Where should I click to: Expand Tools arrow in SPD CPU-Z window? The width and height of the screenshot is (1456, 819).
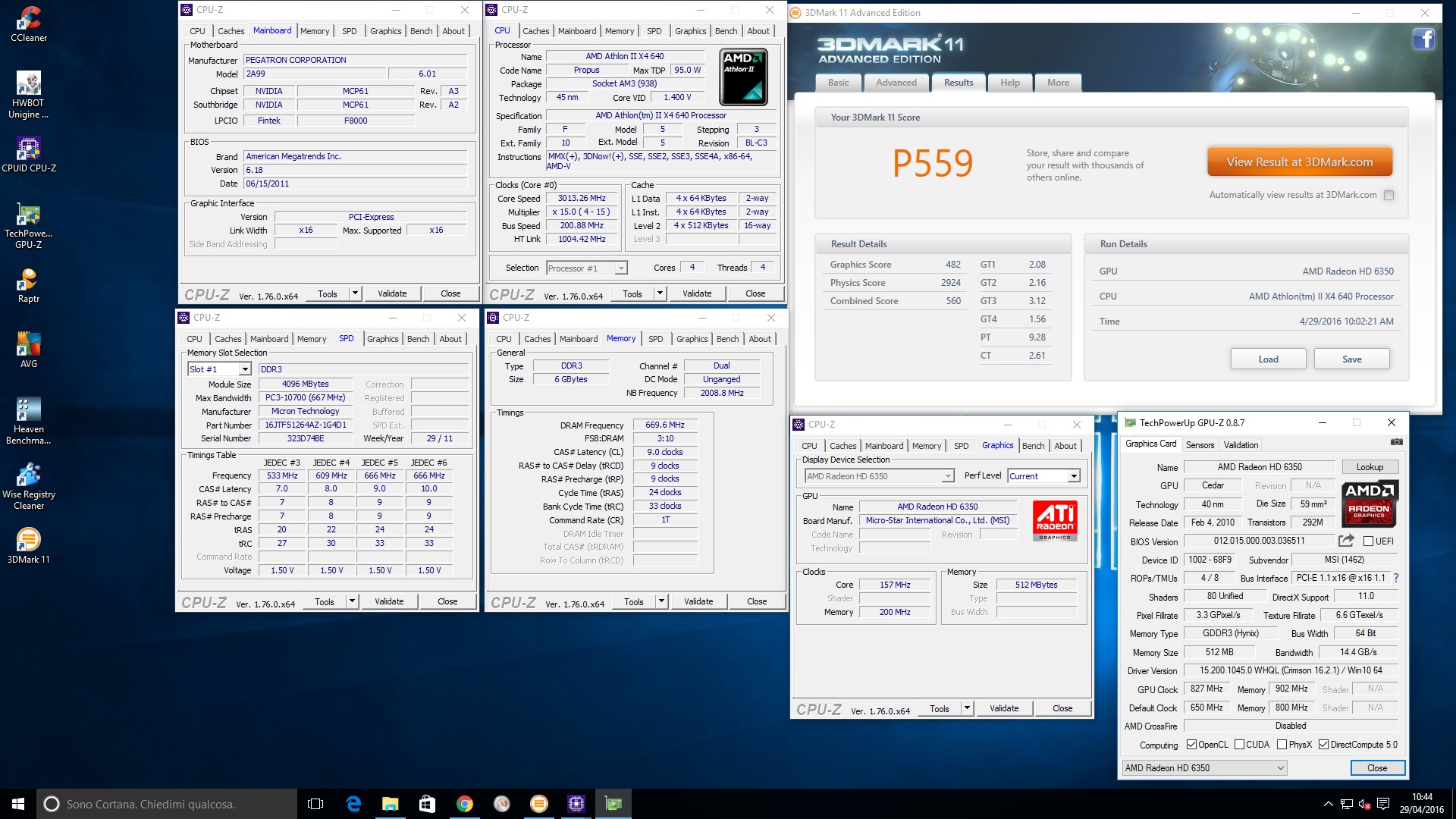[351, 601]
